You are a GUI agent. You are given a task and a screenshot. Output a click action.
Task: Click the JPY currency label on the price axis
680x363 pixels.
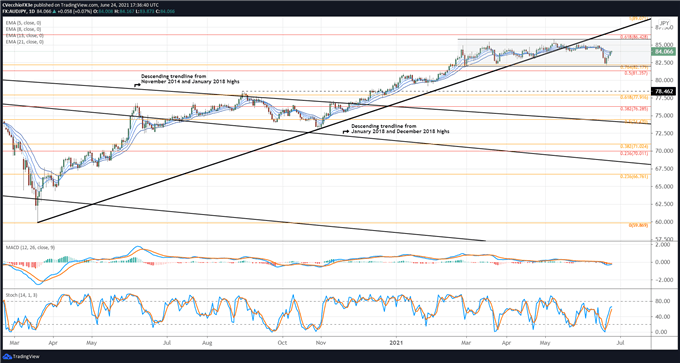pos(664,23)
